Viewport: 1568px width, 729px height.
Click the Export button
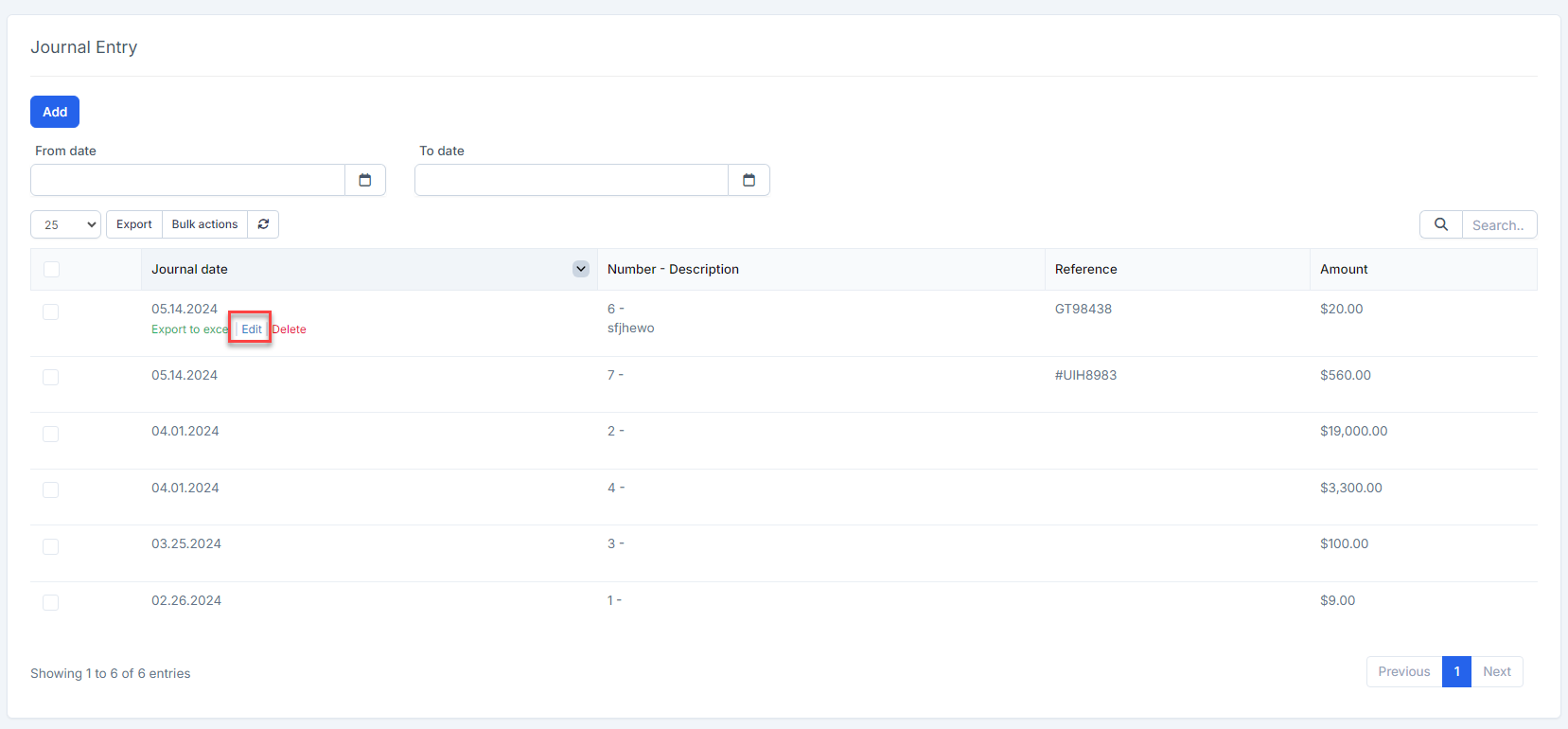(134, 224)
